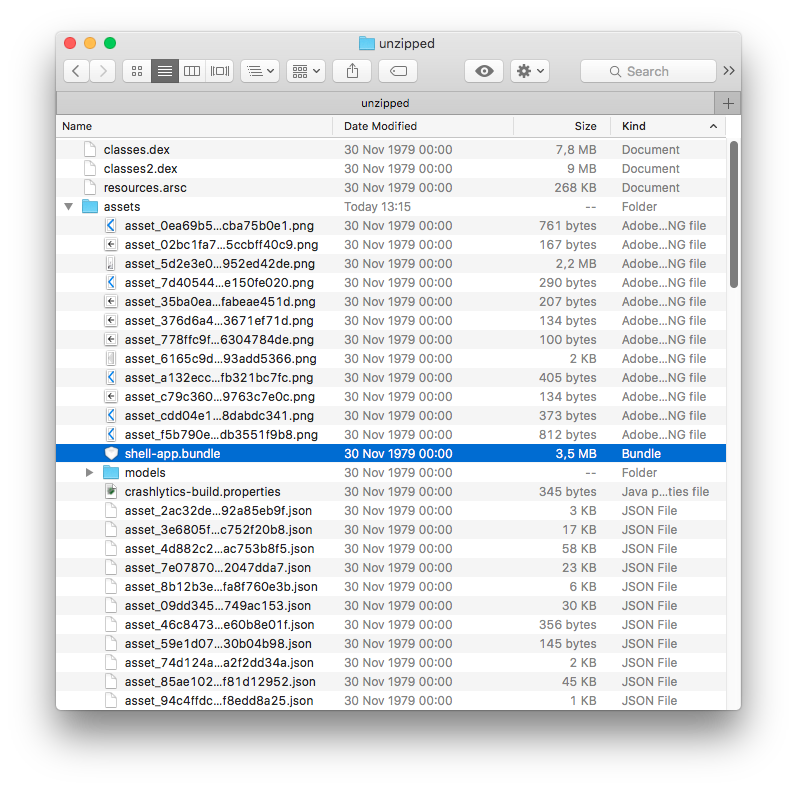Click the Edit Tags button
This screenshot has height=790, width=797.
click(398, 71)
